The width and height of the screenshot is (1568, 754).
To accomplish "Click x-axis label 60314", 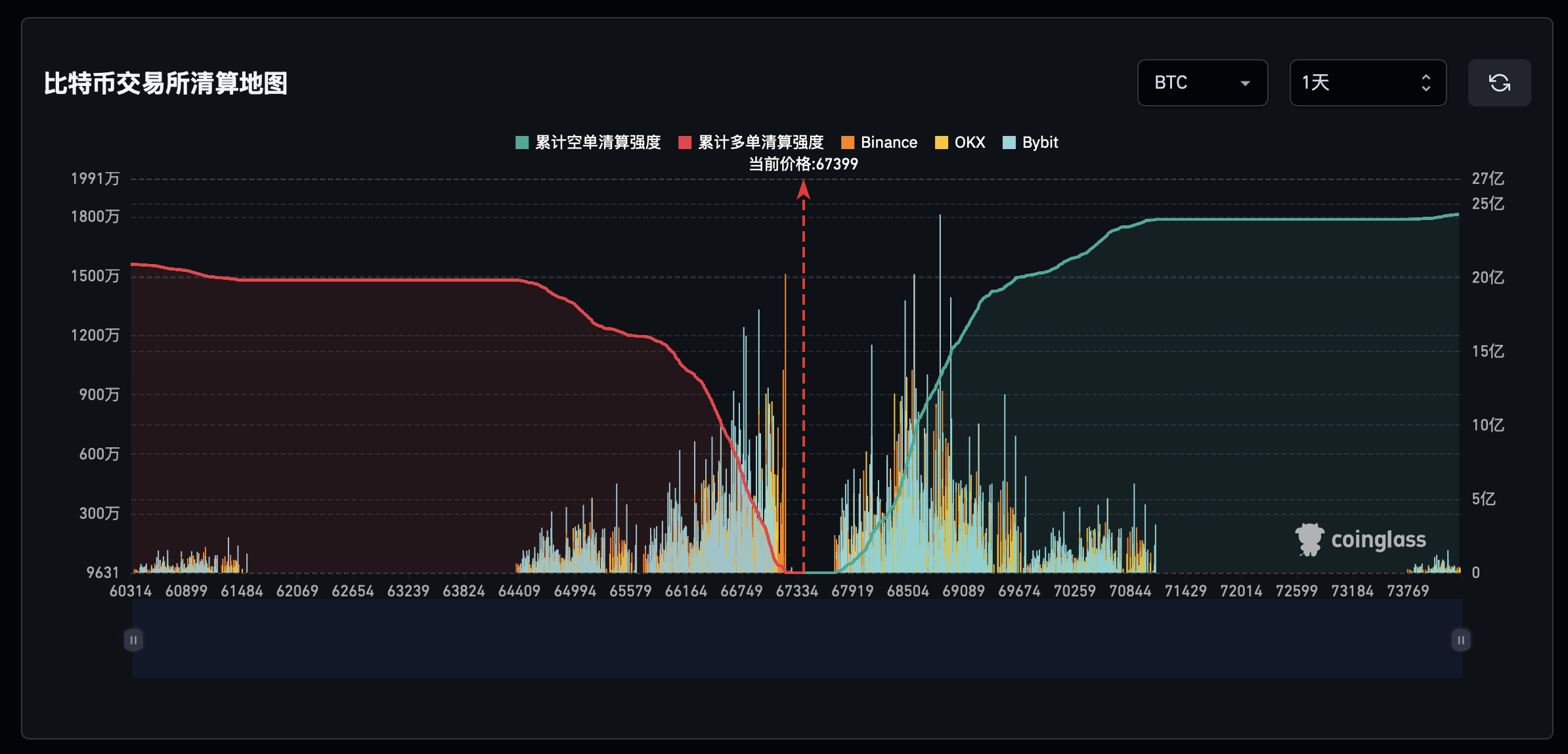I will click(131, 591).
